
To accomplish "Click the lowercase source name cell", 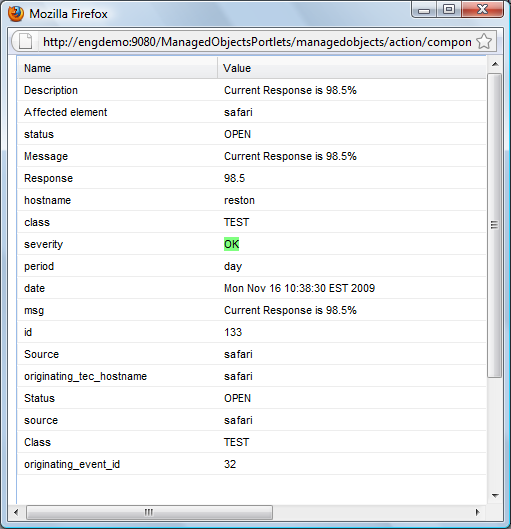I will tap(41, 420).
